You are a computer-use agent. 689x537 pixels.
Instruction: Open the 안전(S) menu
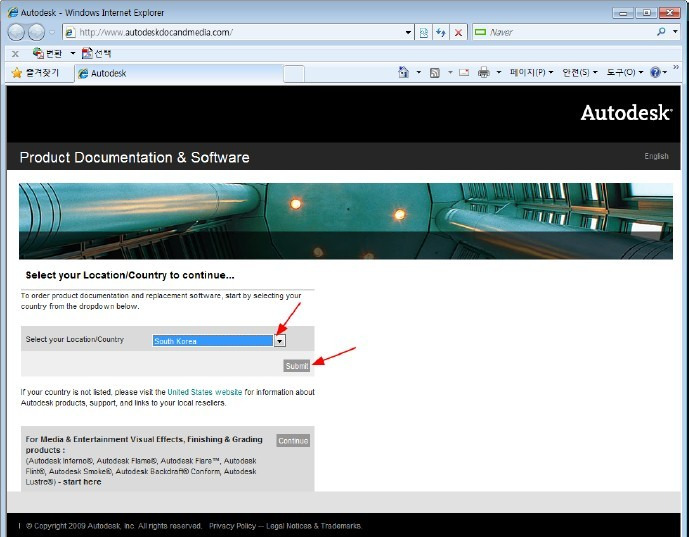[x=580, y=72]
